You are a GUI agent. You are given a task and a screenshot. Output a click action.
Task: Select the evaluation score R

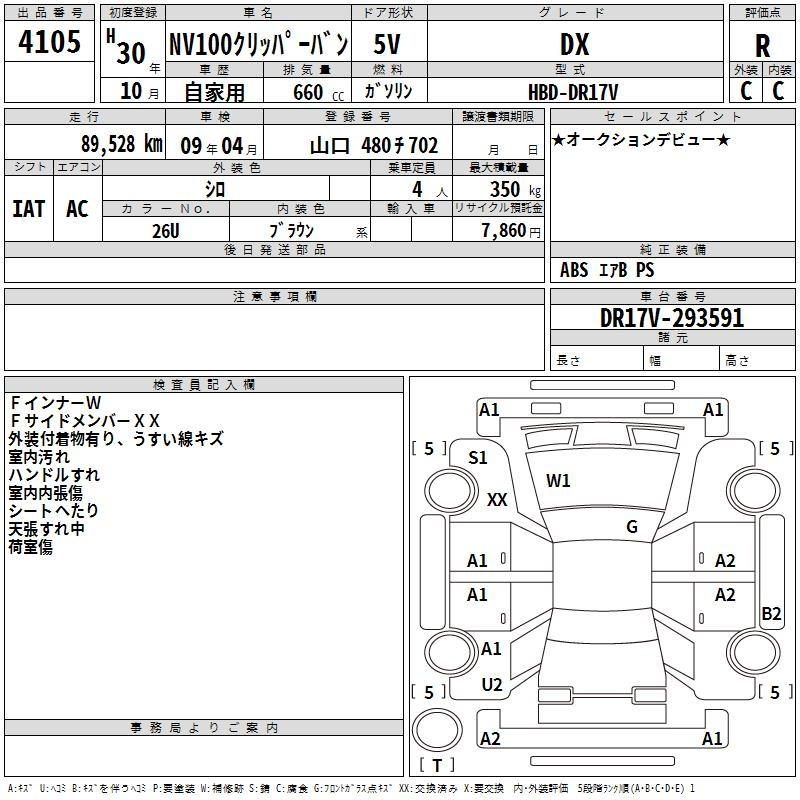[763, 45]
